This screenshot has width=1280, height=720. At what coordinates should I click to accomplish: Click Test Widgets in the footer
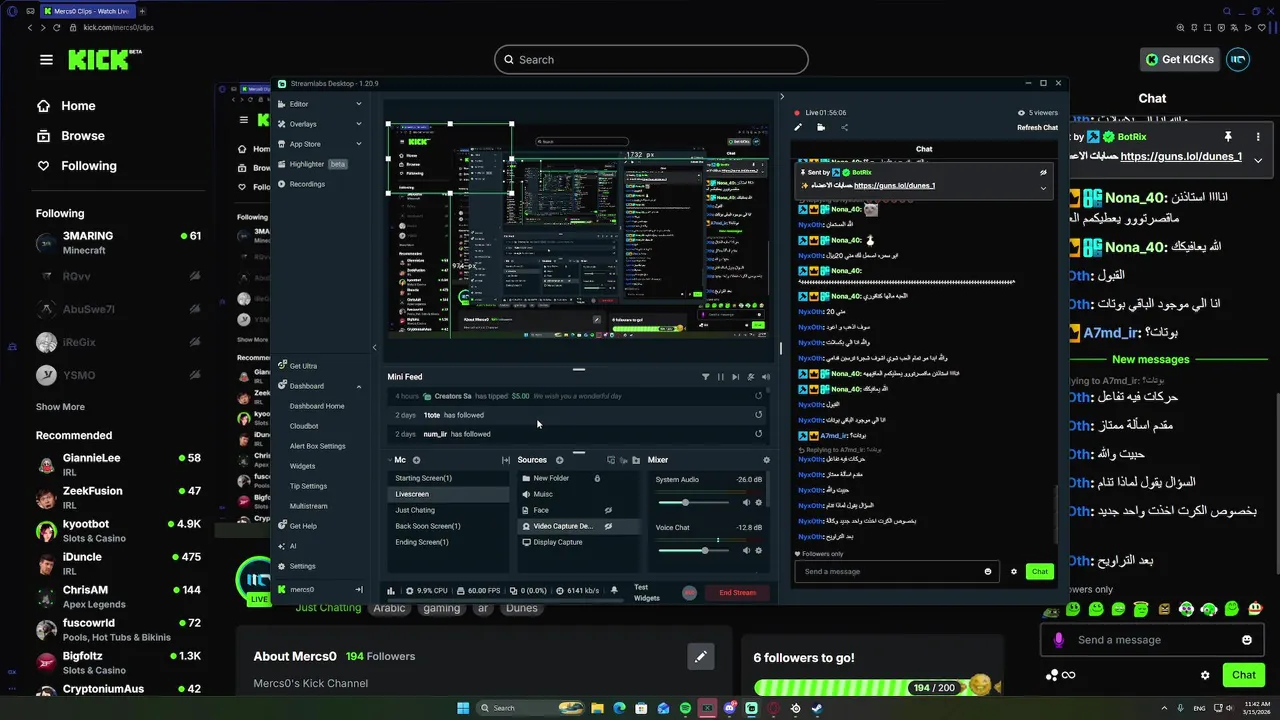(x=647, y=593)
